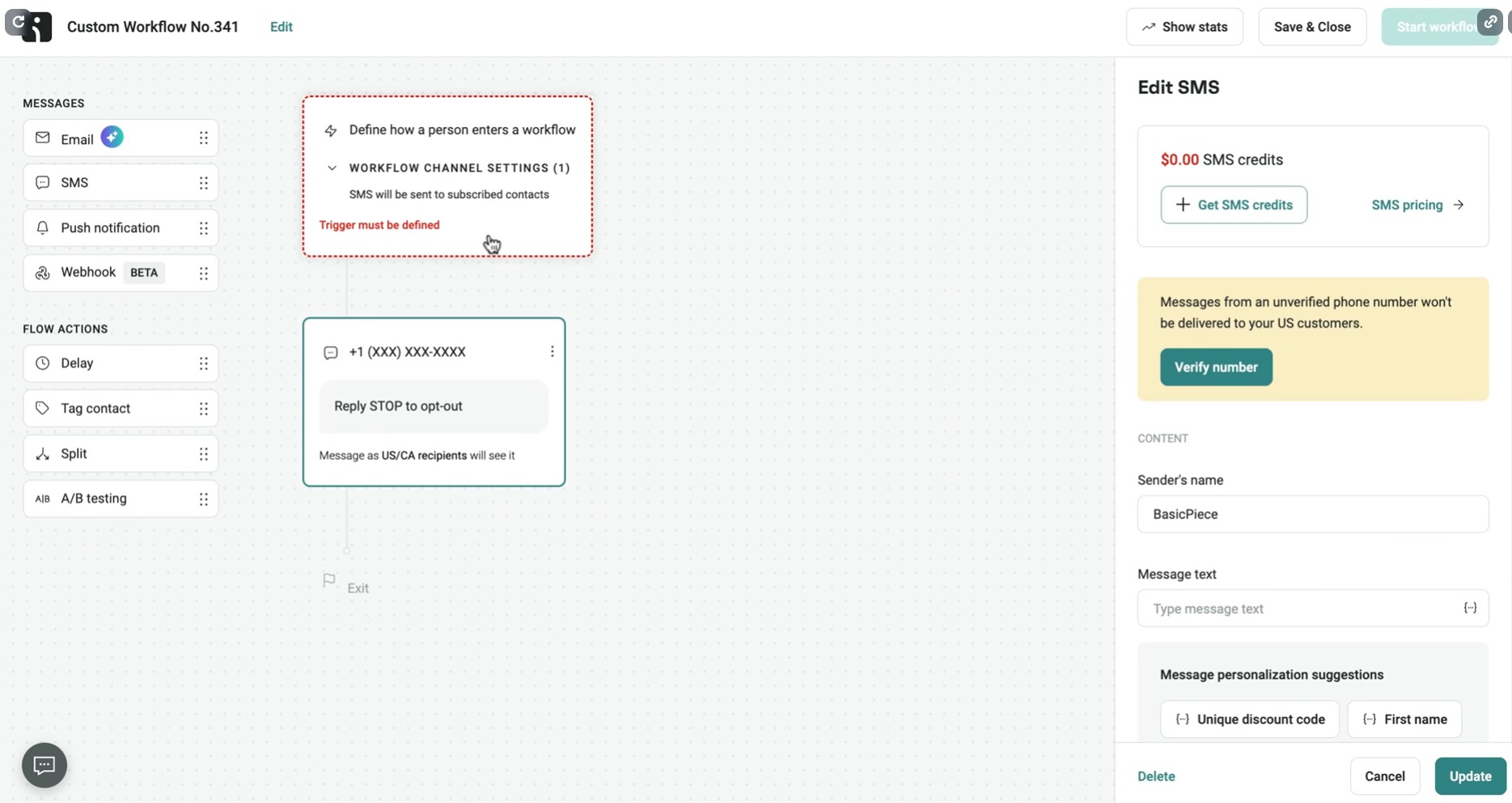Viewport: 1512px width, 803px height.
Task: Click 'Define how a person enters a workflow'
Action: pos(462,130)
